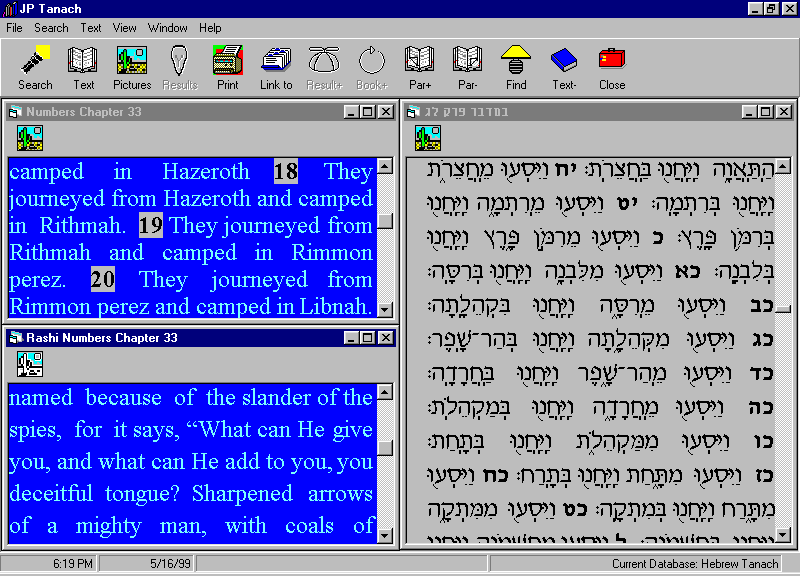Open the Window menu
Image resolution: width=800 pixels, height=576 pixels.
[x=167, y=28]
